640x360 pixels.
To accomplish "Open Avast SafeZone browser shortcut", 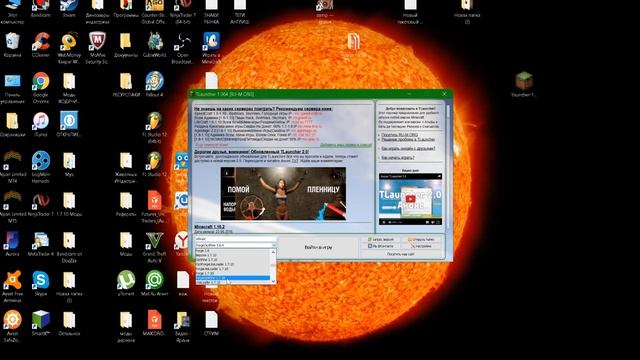I will point(12,327).
